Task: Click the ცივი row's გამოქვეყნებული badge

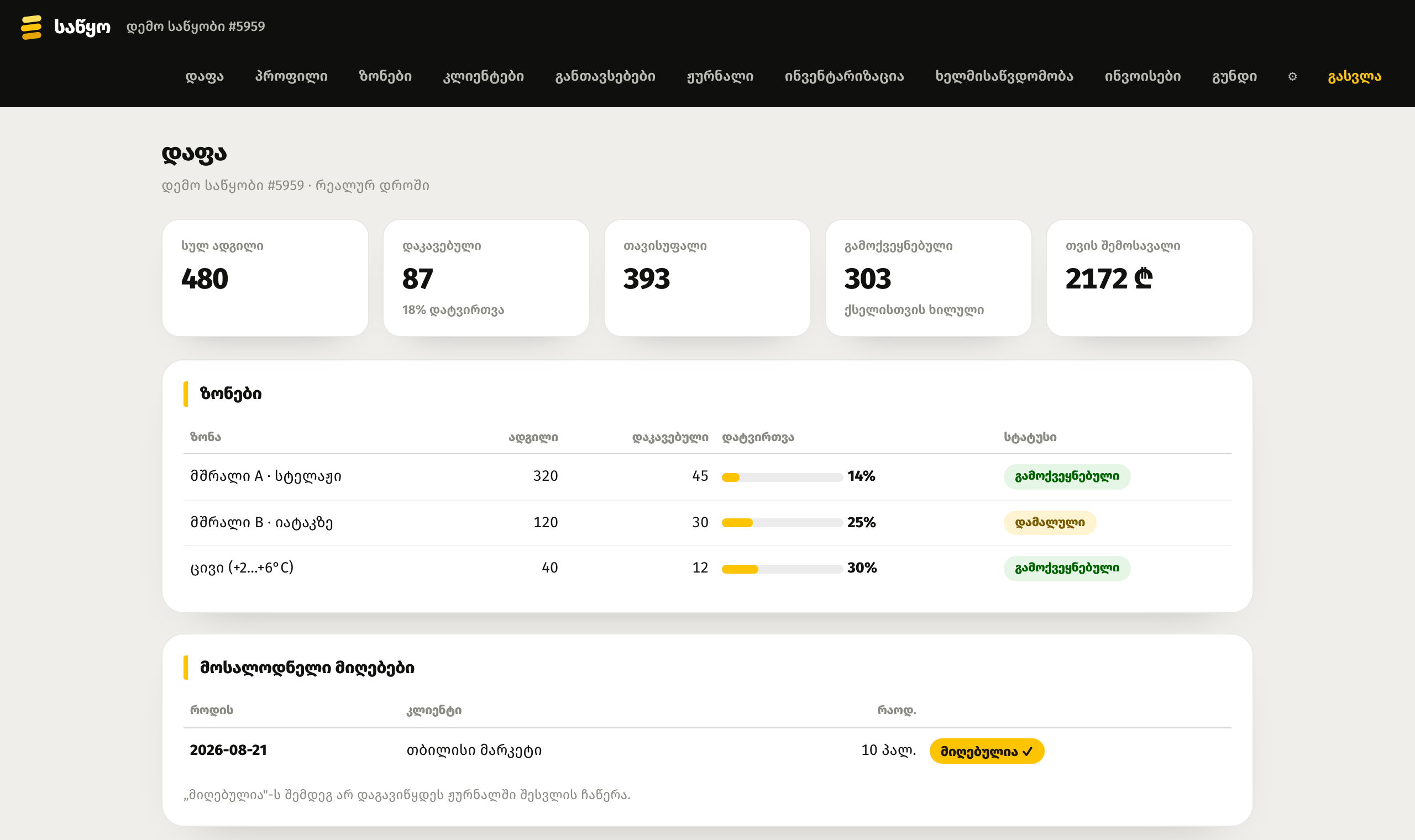Action: coord(1067,568)
